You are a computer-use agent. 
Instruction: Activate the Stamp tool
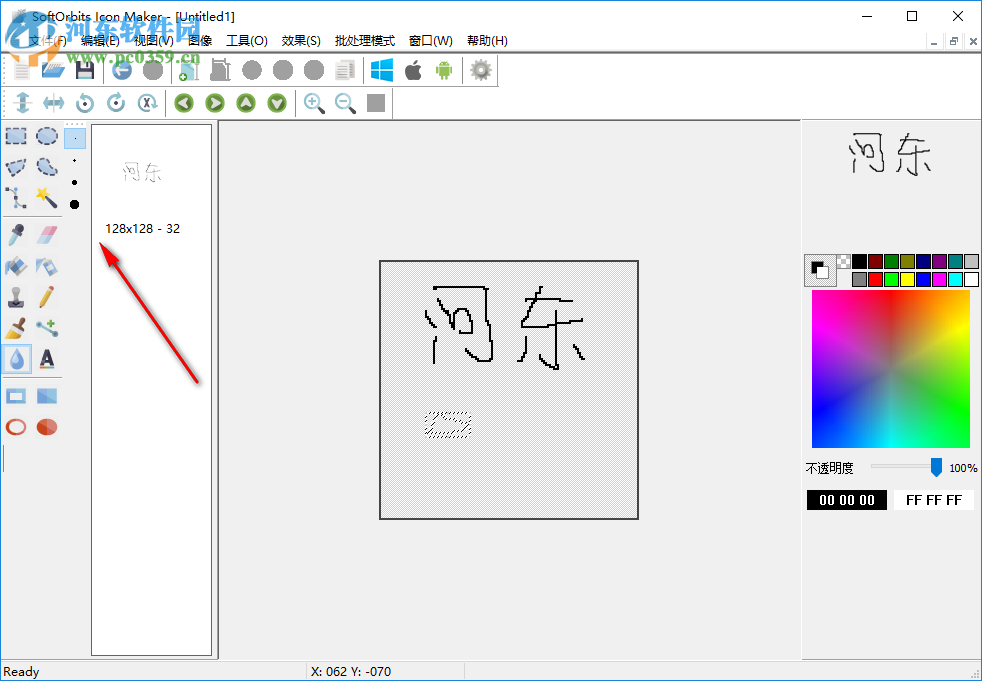pyautogui.click(x=16, y=295)
